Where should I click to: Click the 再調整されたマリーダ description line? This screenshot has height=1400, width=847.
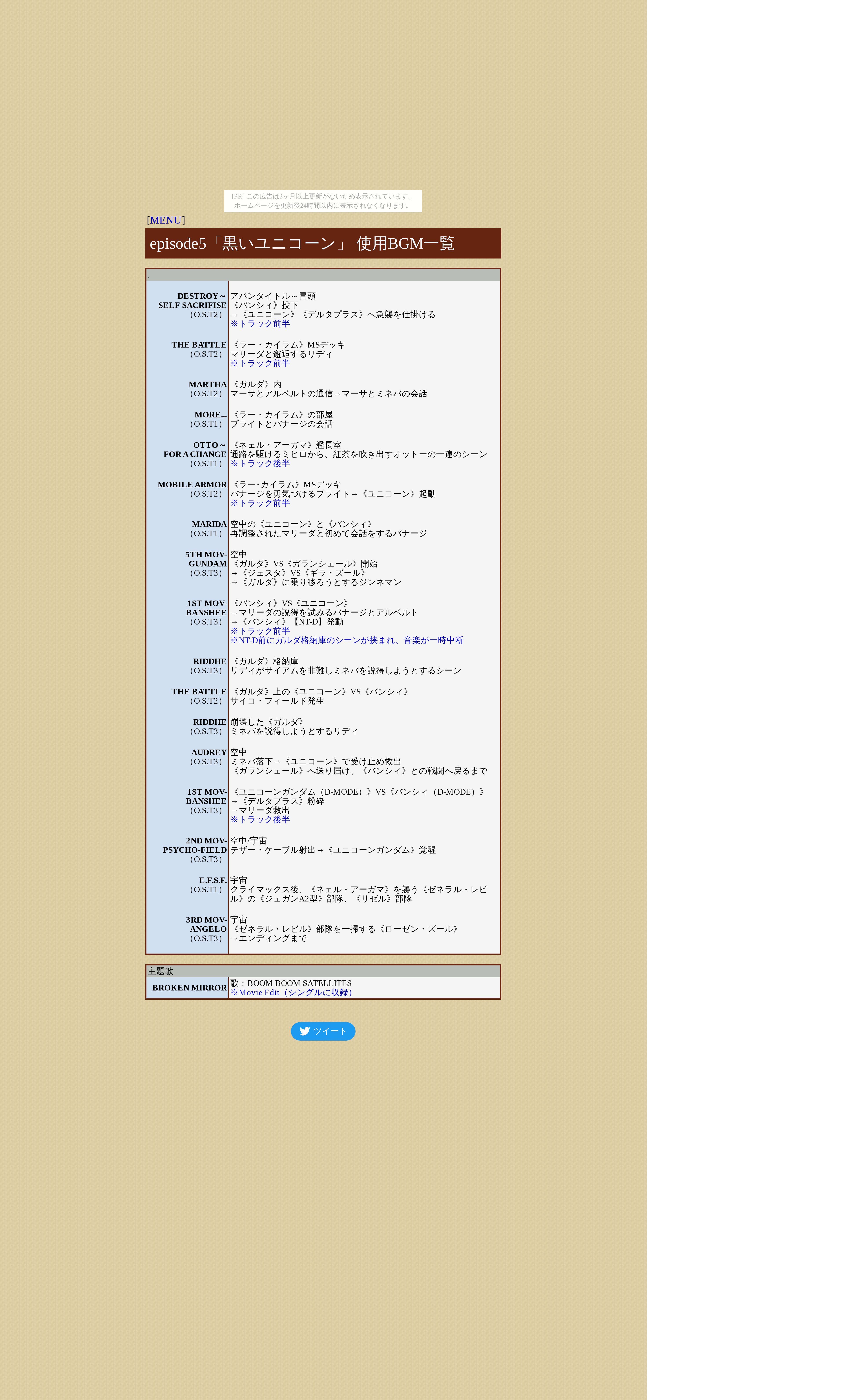329,533
